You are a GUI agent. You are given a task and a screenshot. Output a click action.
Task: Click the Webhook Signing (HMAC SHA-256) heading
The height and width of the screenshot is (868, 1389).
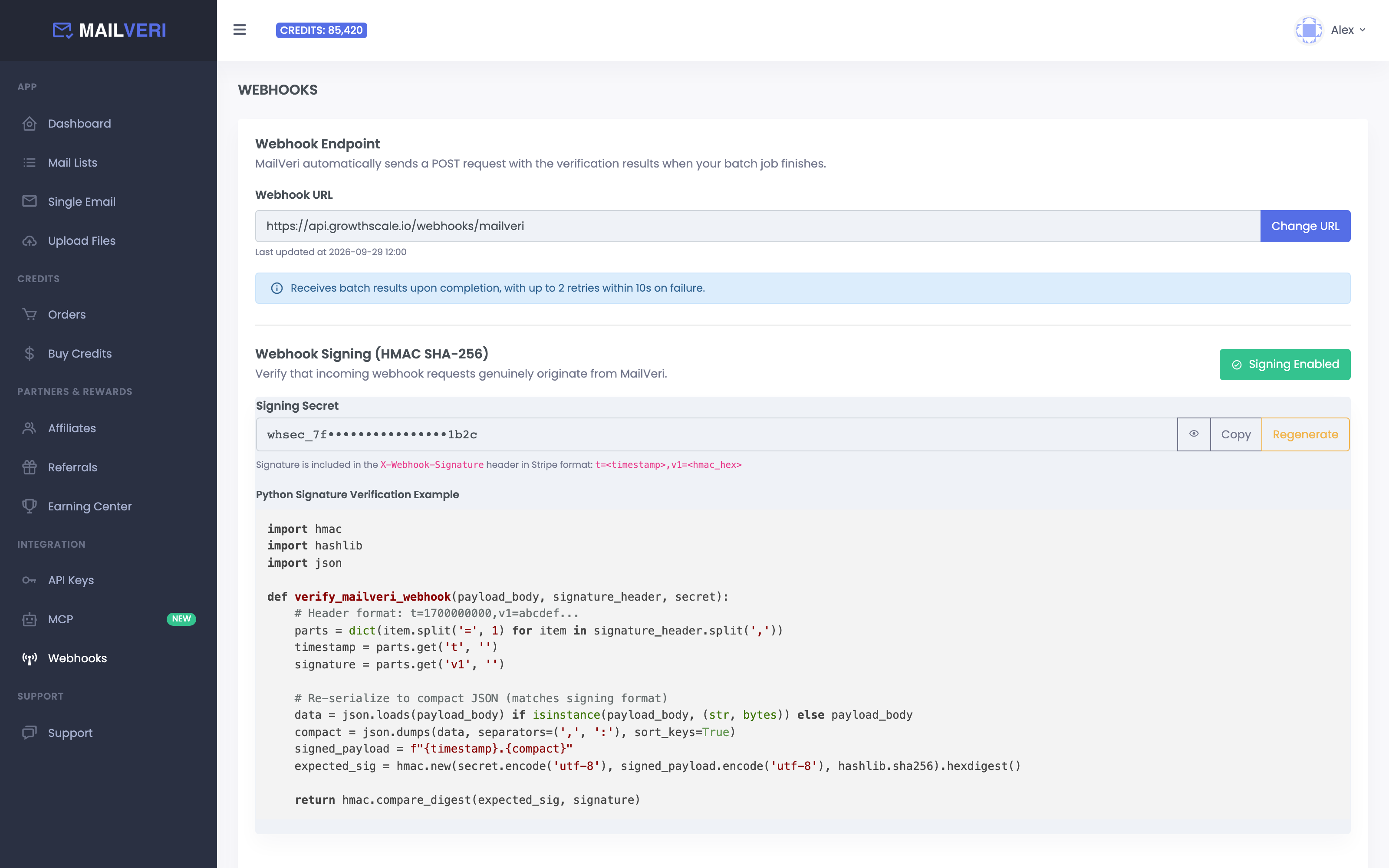(x=372, y=354)
